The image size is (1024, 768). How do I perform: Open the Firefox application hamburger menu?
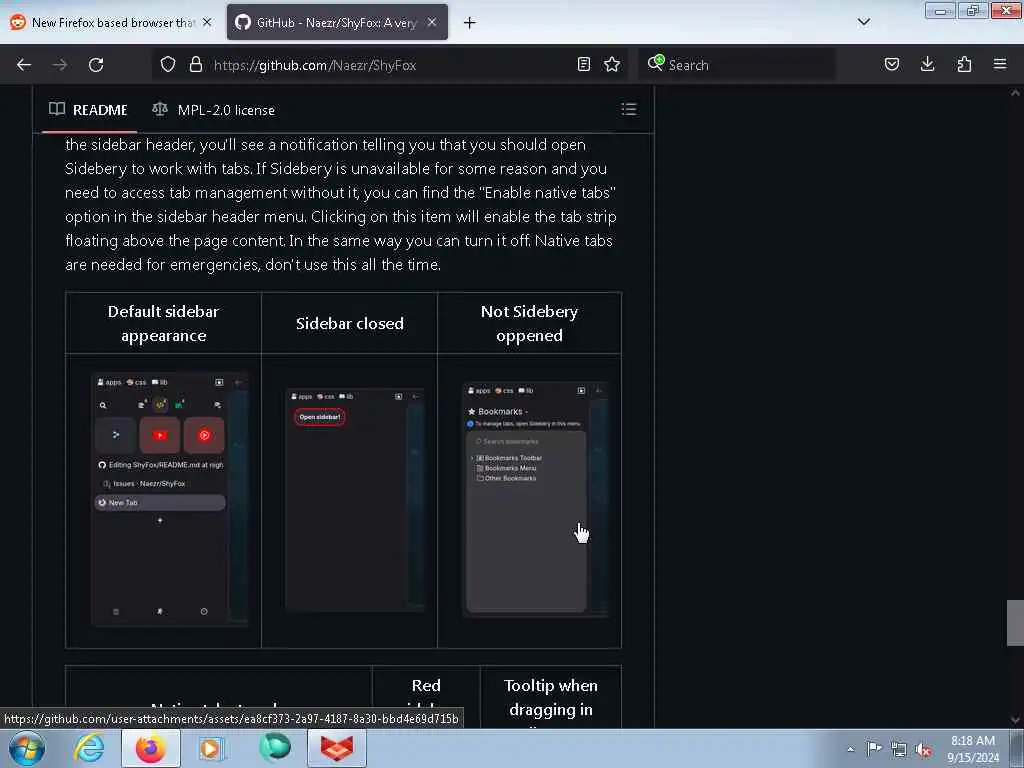coord(1000,65)
